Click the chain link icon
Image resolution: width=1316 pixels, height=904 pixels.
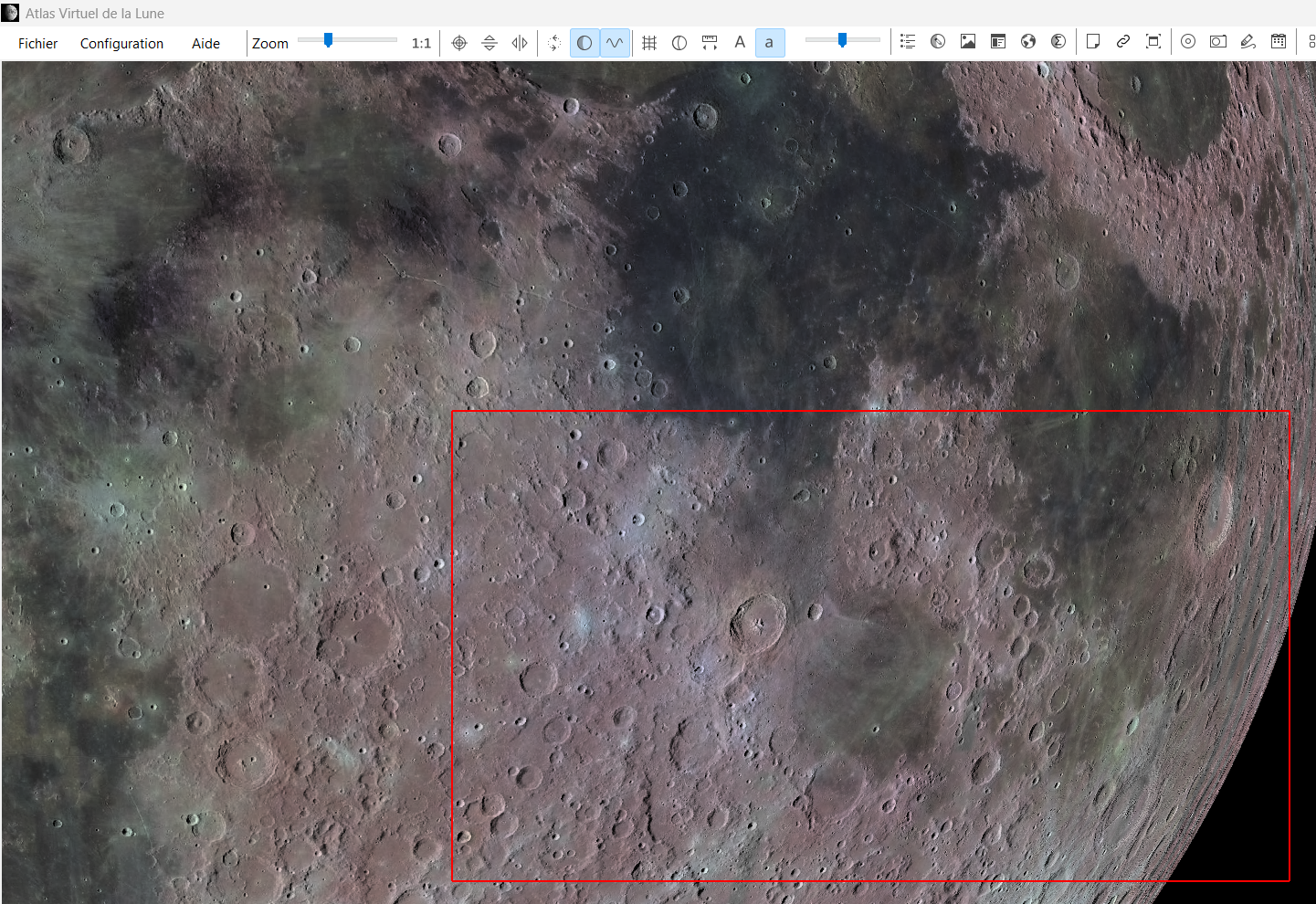coord(1123,42)
